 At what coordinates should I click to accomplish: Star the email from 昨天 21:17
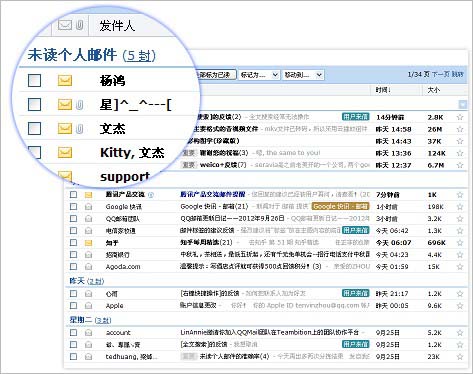460,294
